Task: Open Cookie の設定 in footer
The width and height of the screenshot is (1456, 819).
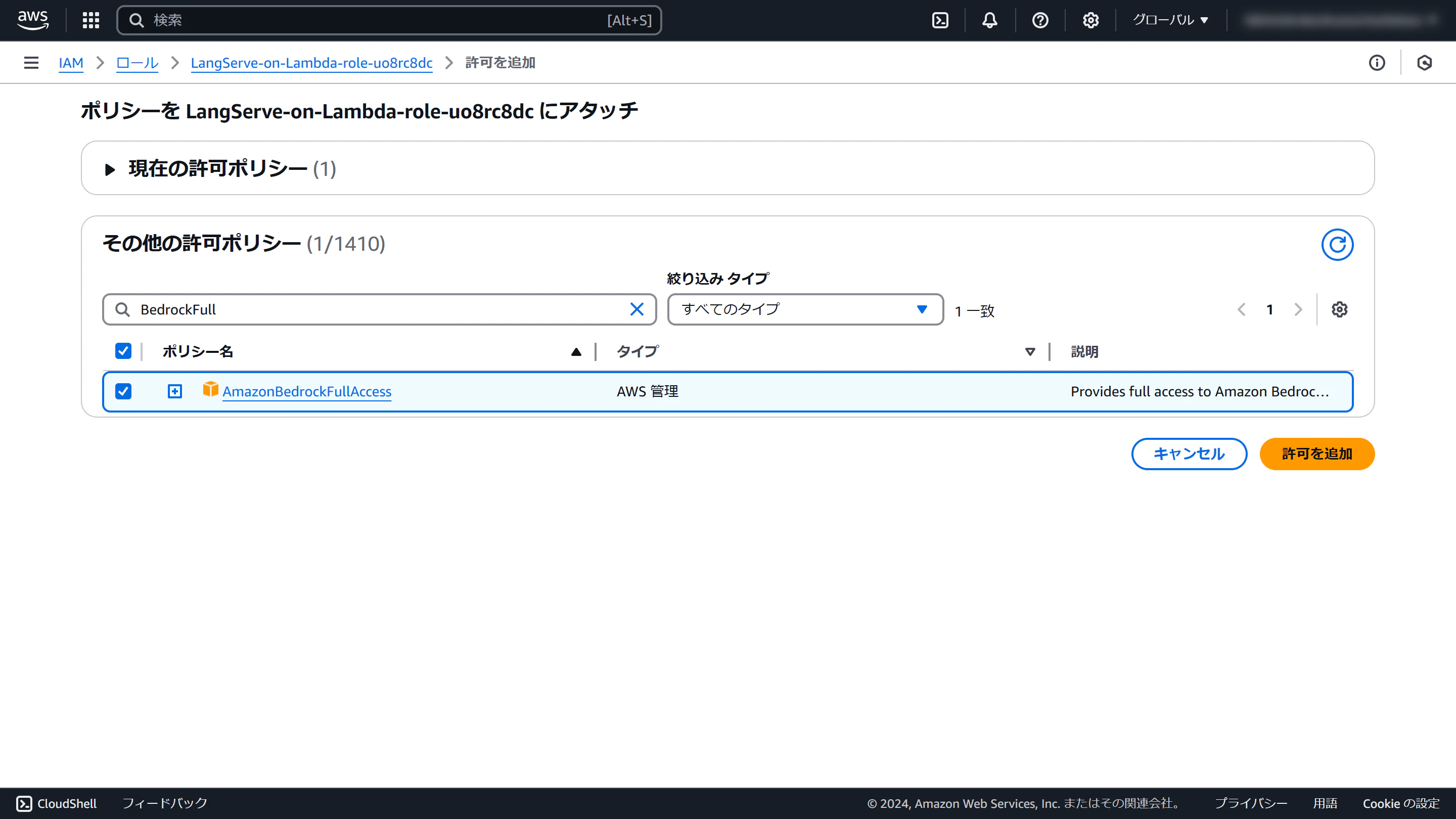Action: point(1401,803)
